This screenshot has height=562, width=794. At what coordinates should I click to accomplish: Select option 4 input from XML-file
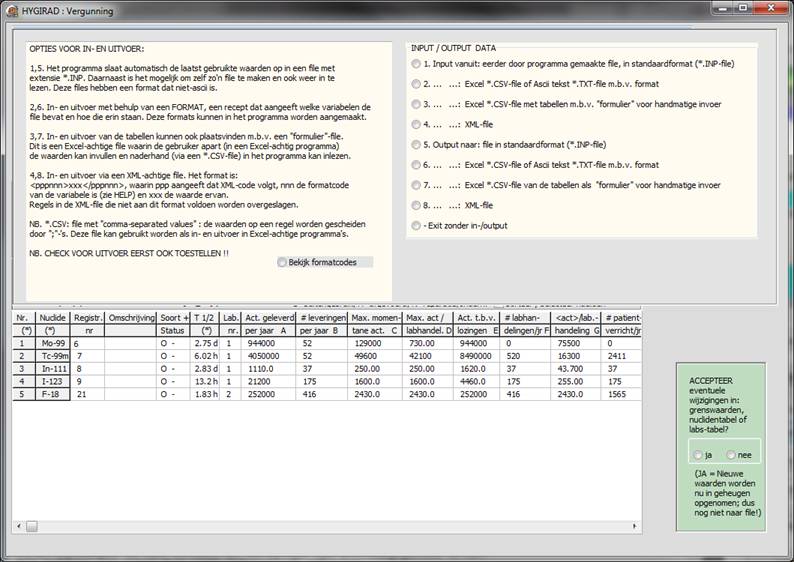tap(416, 125)
